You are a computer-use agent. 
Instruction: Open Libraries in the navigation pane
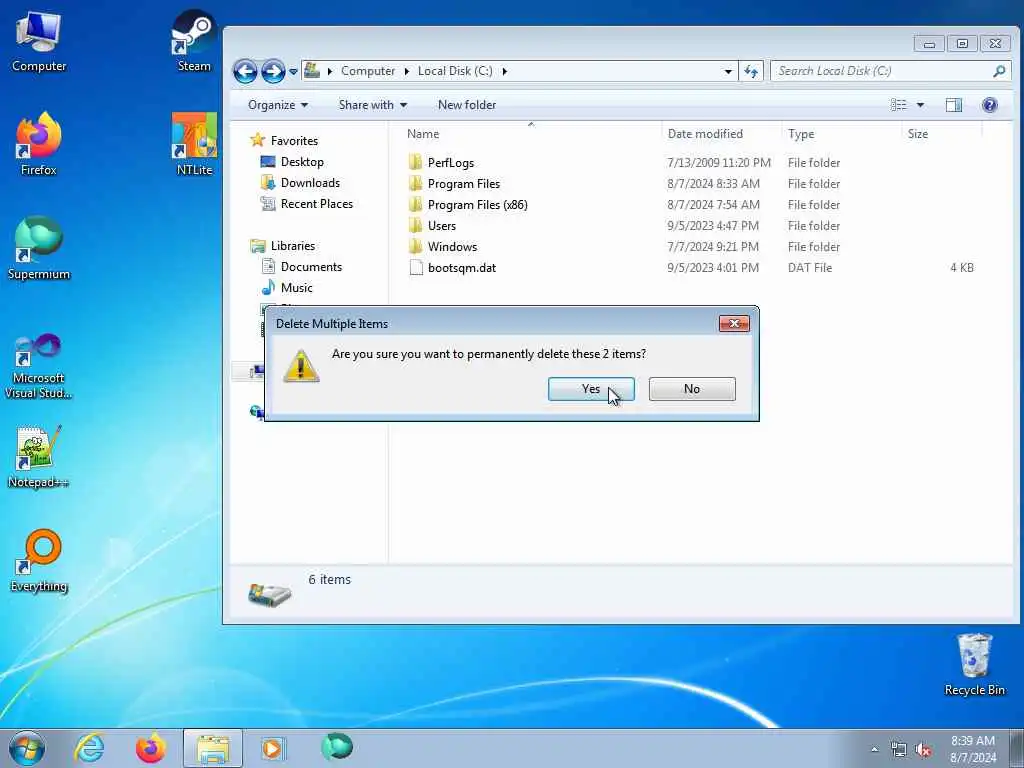pos(293,246)
